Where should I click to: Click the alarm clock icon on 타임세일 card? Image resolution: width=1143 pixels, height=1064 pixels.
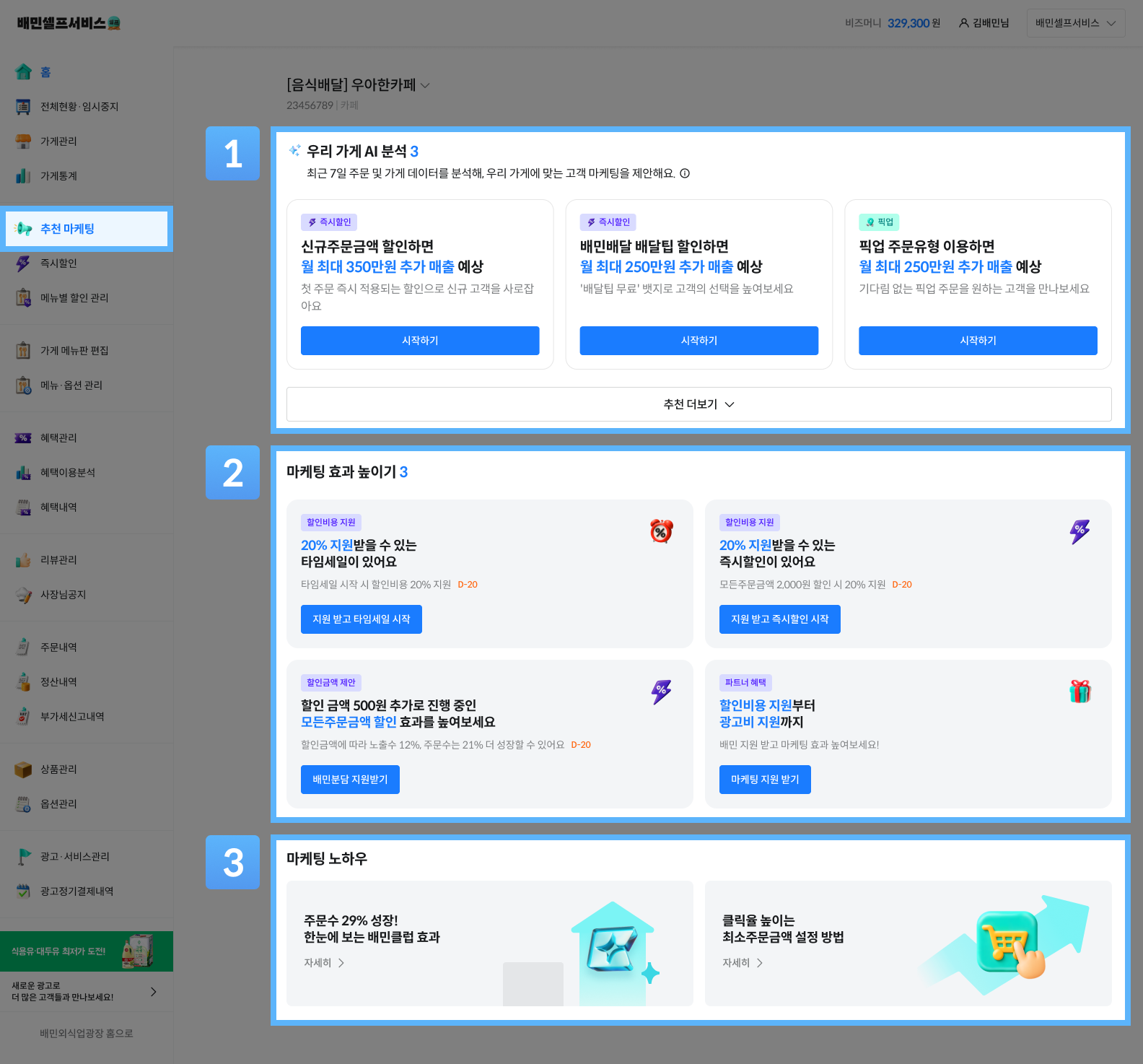pyautogui.click(x=662, y=531)
